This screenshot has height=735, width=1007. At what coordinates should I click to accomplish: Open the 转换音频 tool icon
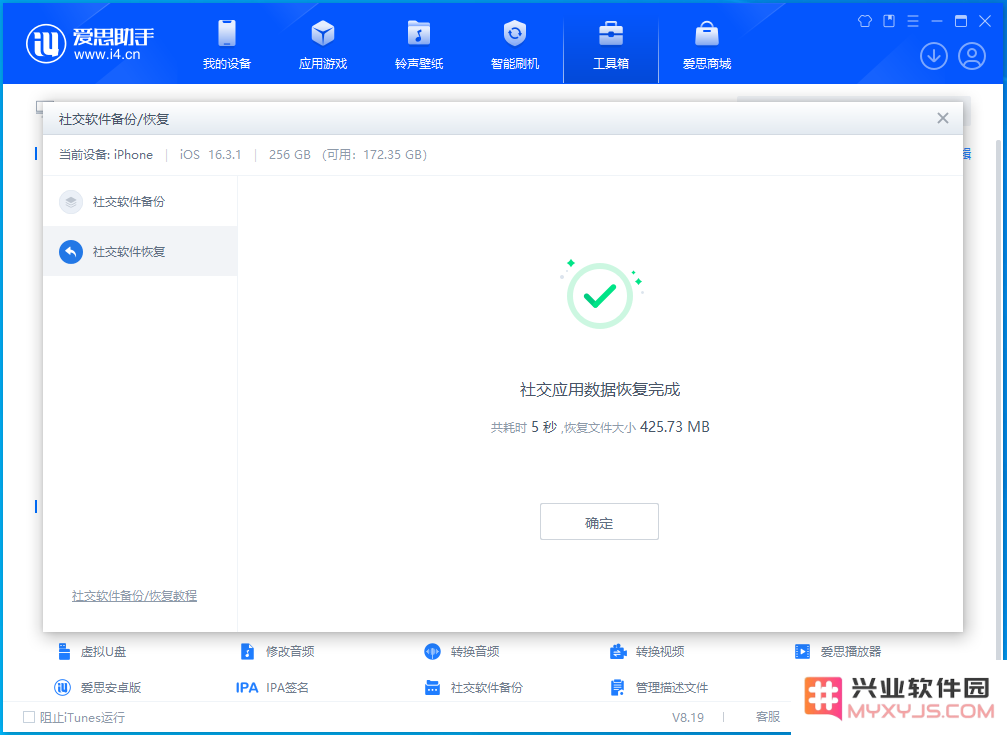pyautogui.click(x=432, y=651)
